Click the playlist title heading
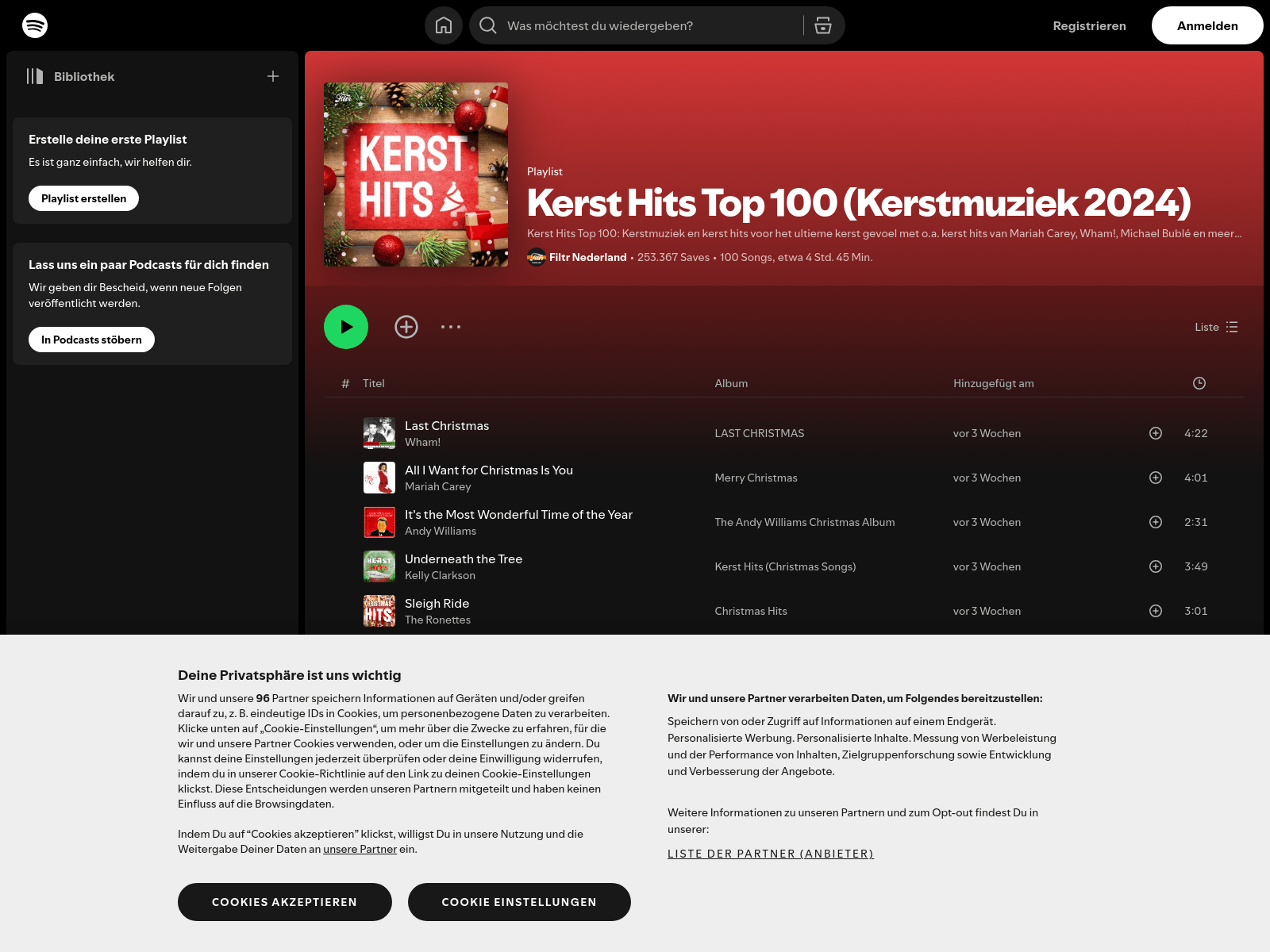The image size is (1270, 952). click(x=859, y=202)
